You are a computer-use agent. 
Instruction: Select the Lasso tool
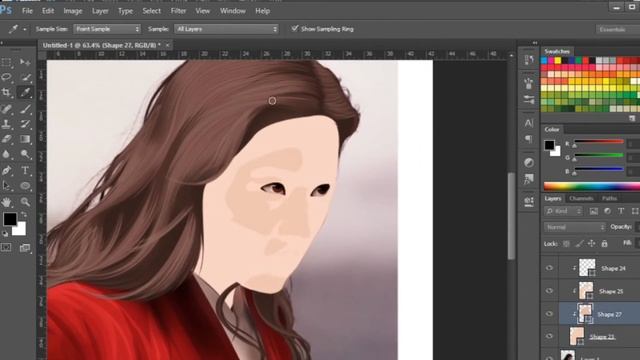7,77
